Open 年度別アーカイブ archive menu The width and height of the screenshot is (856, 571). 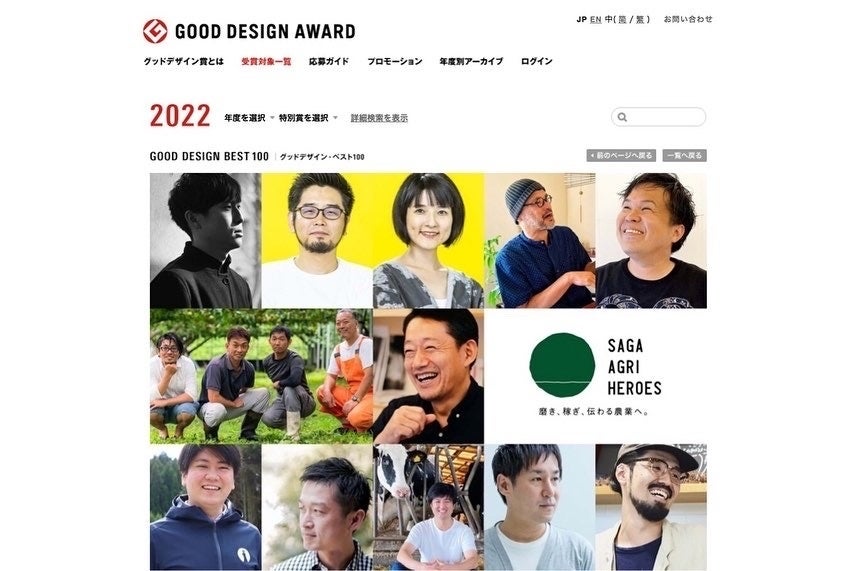(471, 61)
